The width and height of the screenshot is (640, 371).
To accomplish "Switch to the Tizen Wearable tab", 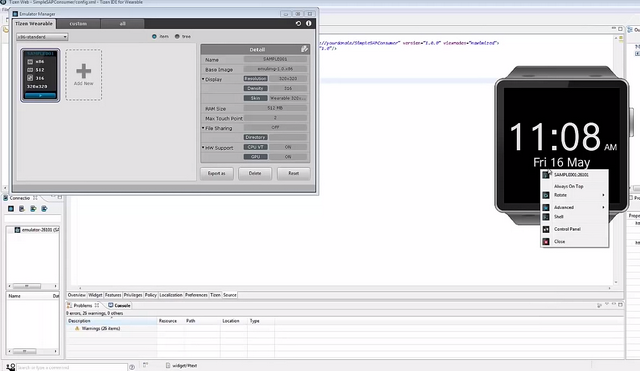I will pyautogui.click(x=34, y=24).
